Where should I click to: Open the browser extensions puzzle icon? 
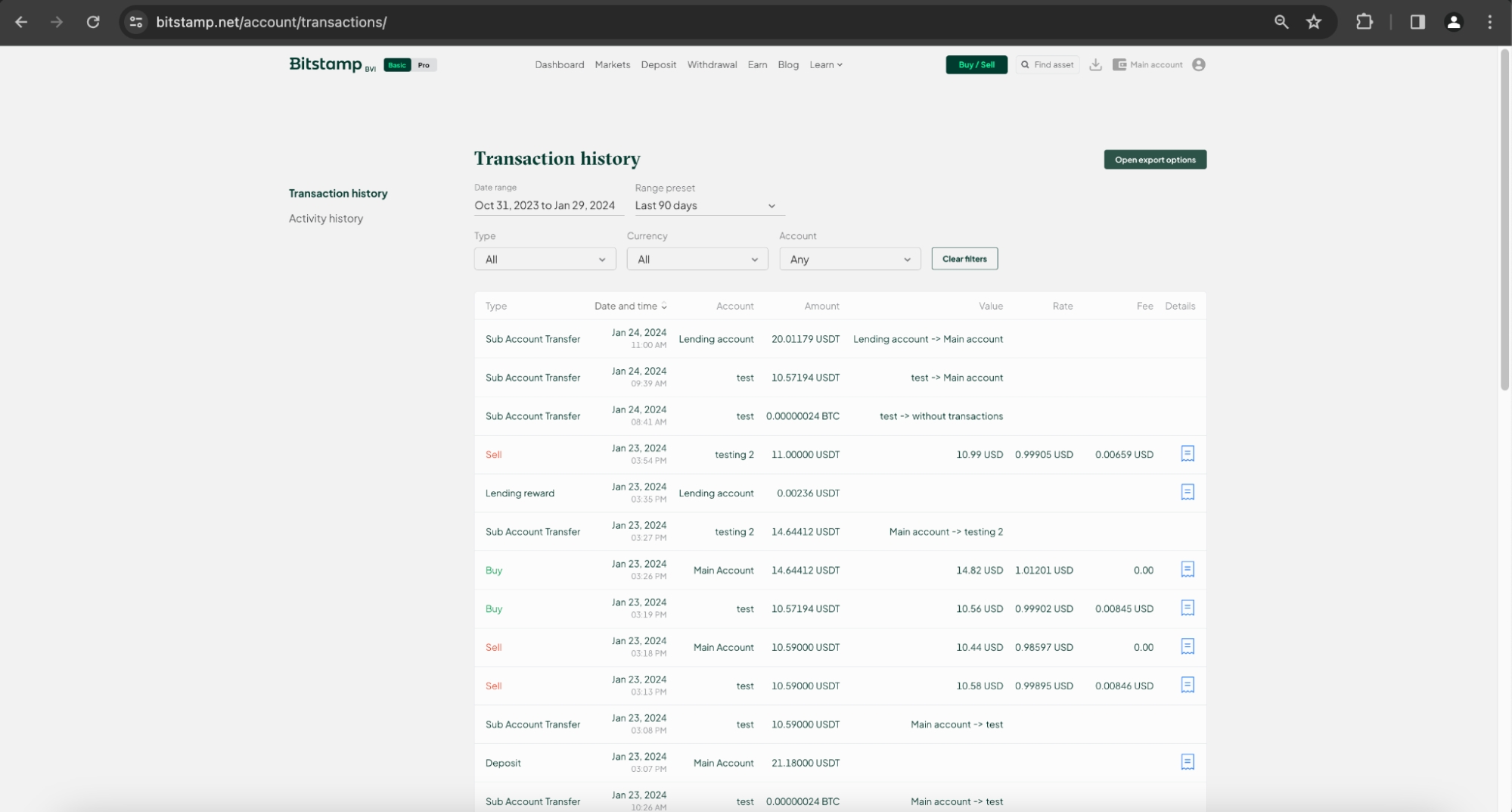1365,22
